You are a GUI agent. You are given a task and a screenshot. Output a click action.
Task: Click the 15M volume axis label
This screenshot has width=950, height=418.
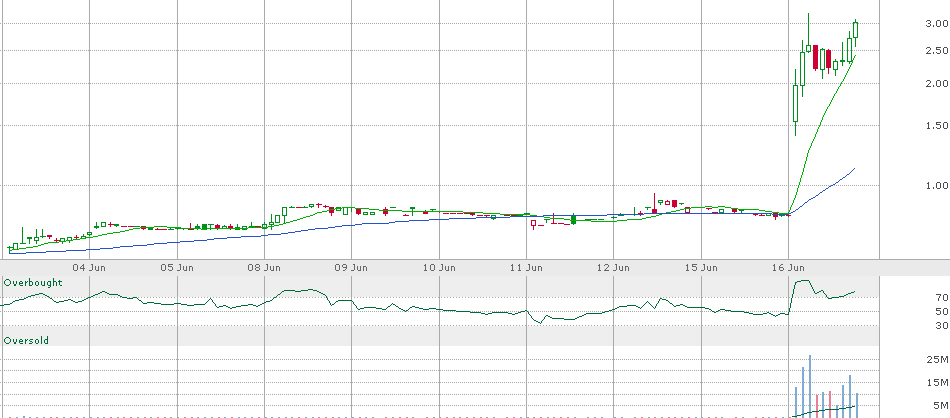[x=939, y=383]
